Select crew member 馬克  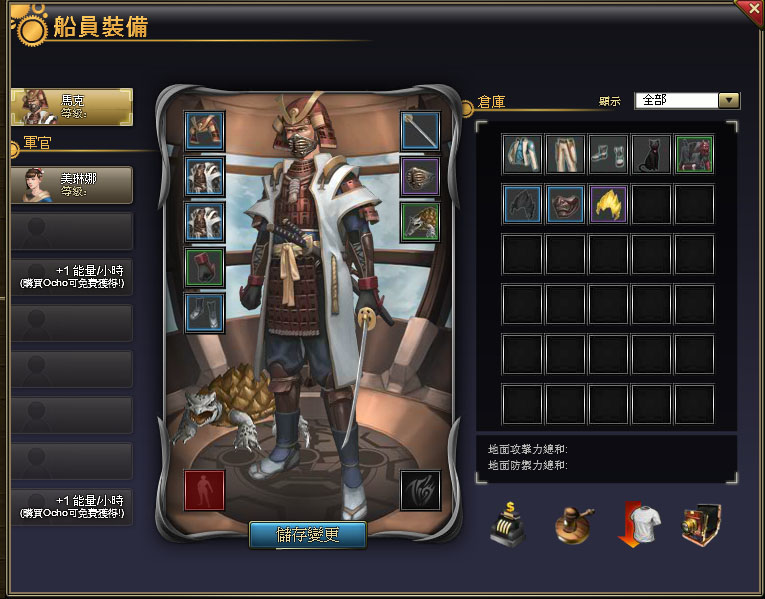click(72, 107)
